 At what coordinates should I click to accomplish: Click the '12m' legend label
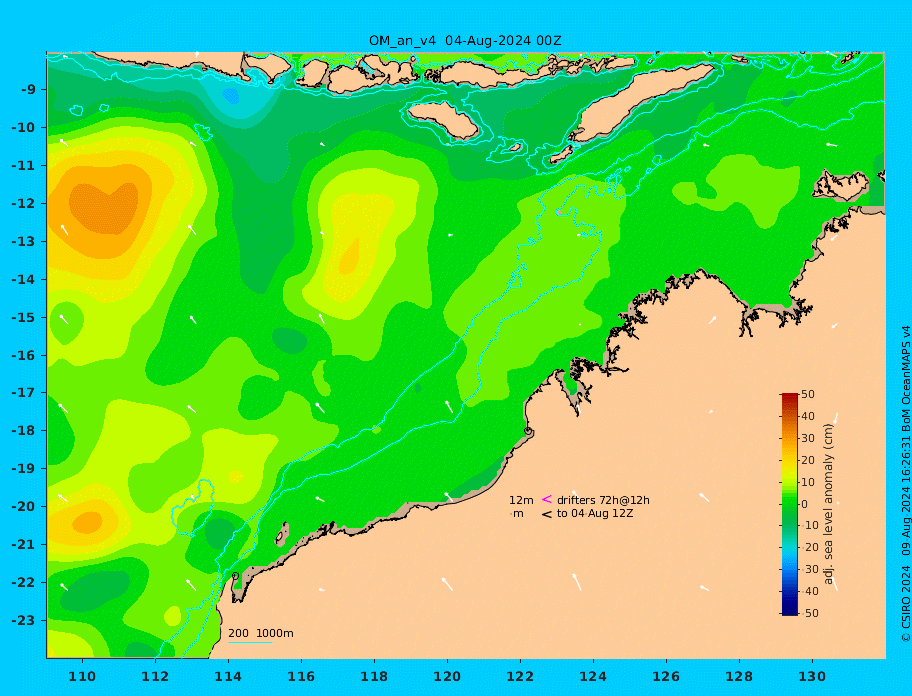tap(521, 500)
